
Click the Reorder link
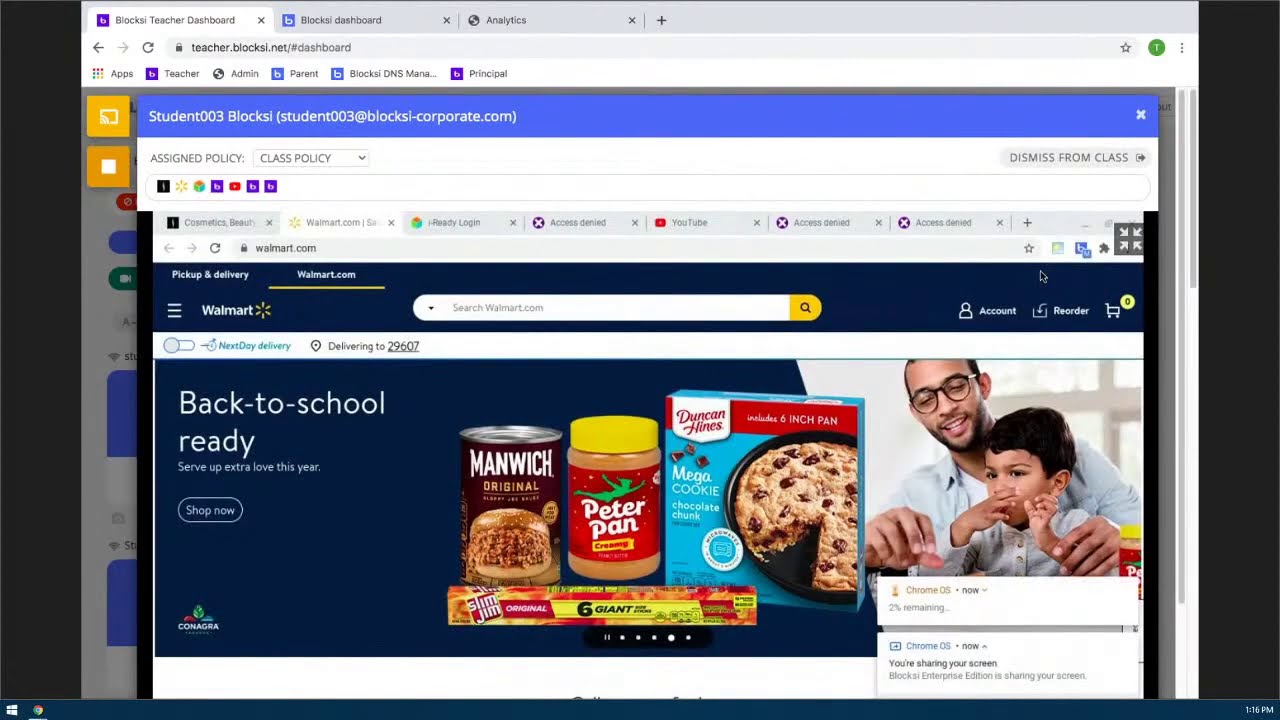point(1060,311)
